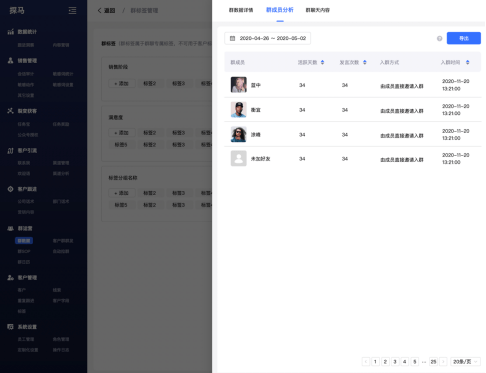
Task: Click the 探马 logo in the sidebar
Action: point(17,11)
